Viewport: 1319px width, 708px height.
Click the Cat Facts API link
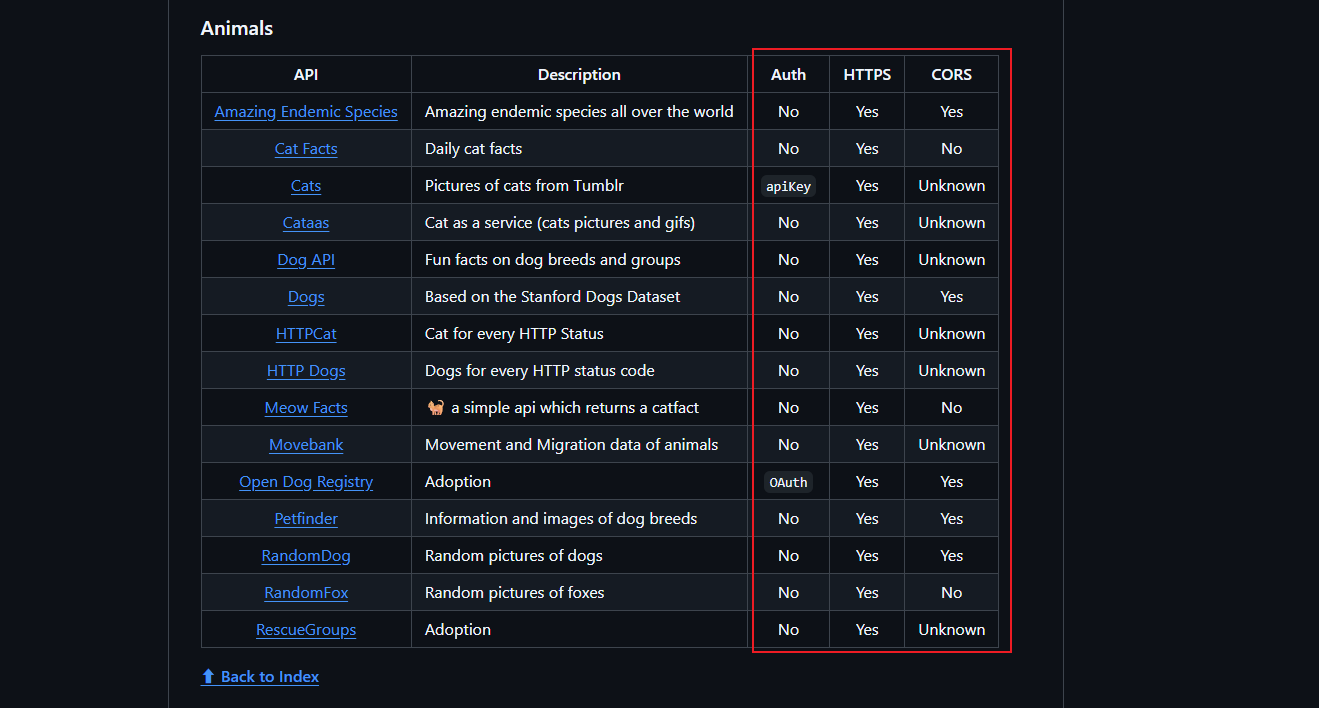[306, 149]
